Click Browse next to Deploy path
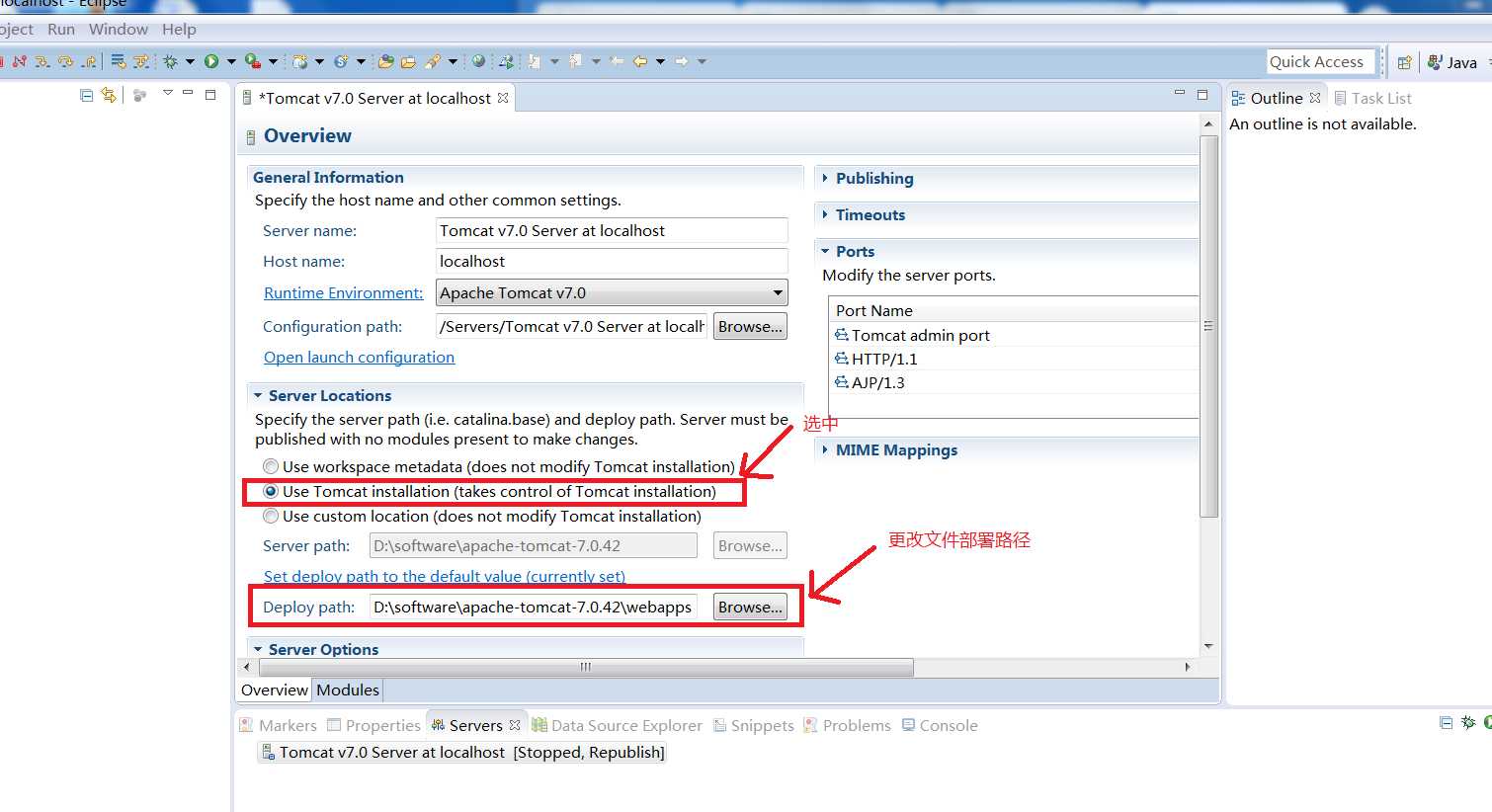Image resolution: width=1492 pixels, height=812 pixels. click(x=750, y=607)
